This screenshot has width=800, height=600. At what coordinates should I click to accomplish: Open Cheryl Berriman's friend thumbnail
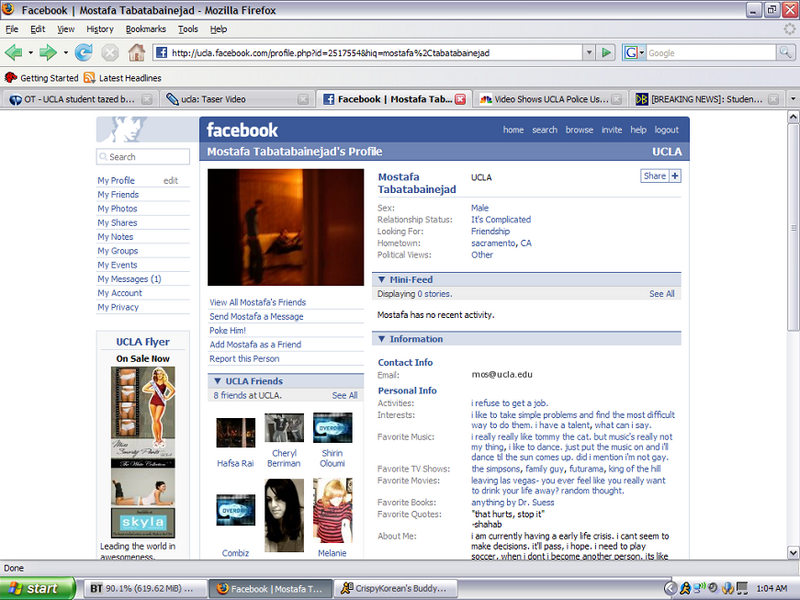[284, 428]
